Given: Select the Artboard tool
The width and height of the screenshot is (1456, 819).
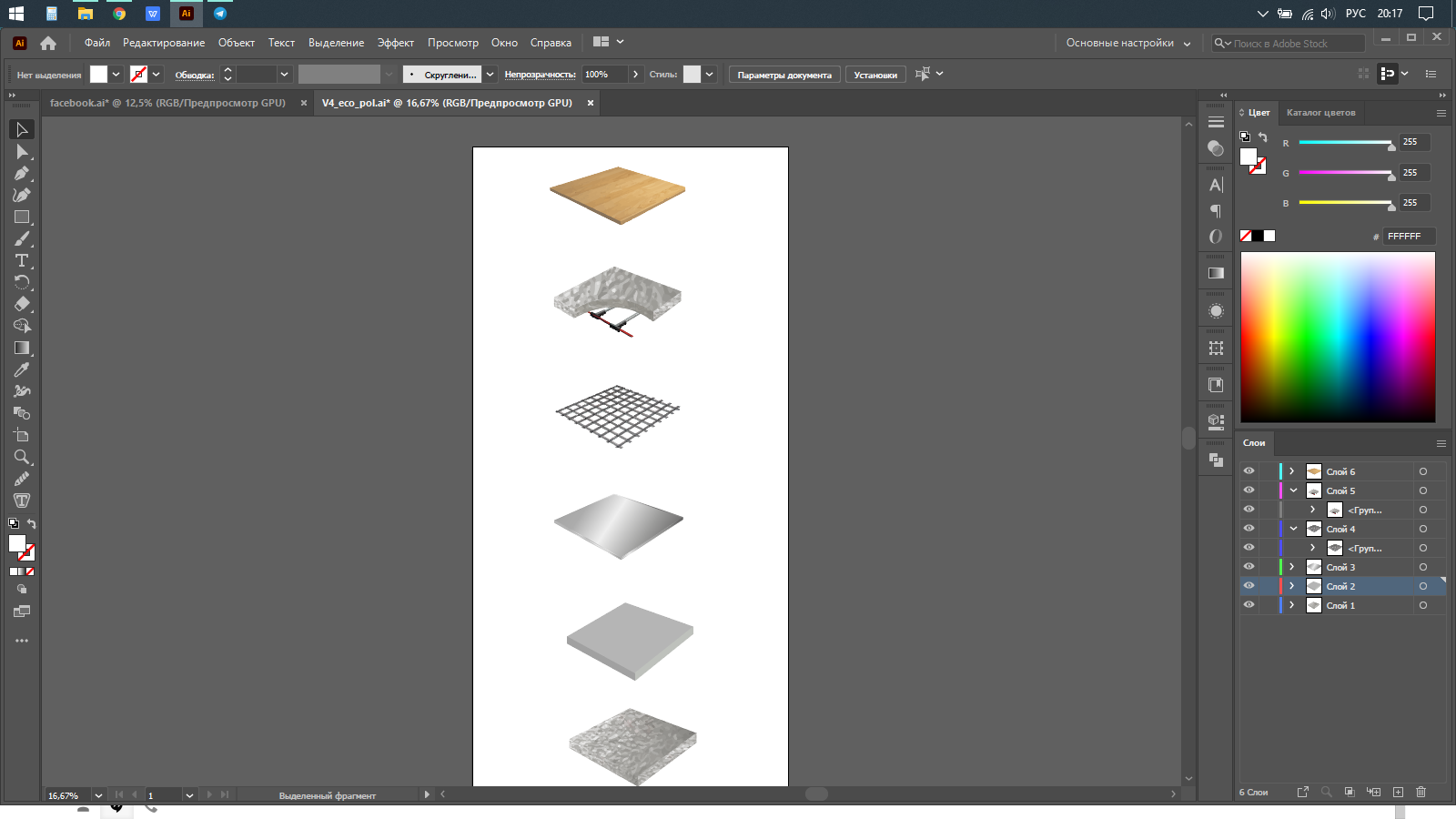Looking at the screenshot, I should pos(22,436).
